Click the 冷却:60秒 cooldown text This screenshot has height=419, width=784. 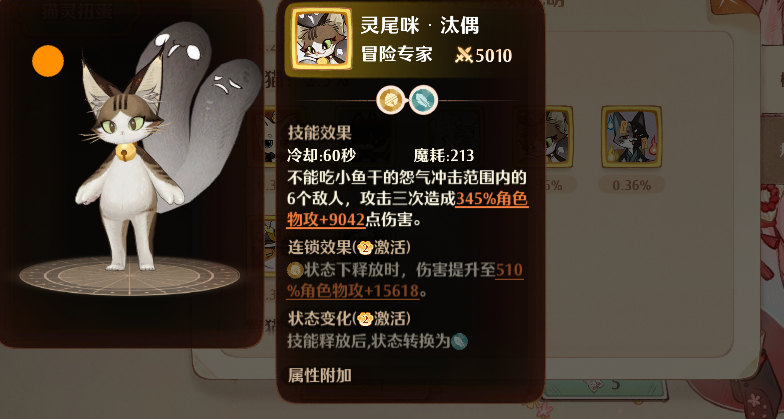pos(321,156)
